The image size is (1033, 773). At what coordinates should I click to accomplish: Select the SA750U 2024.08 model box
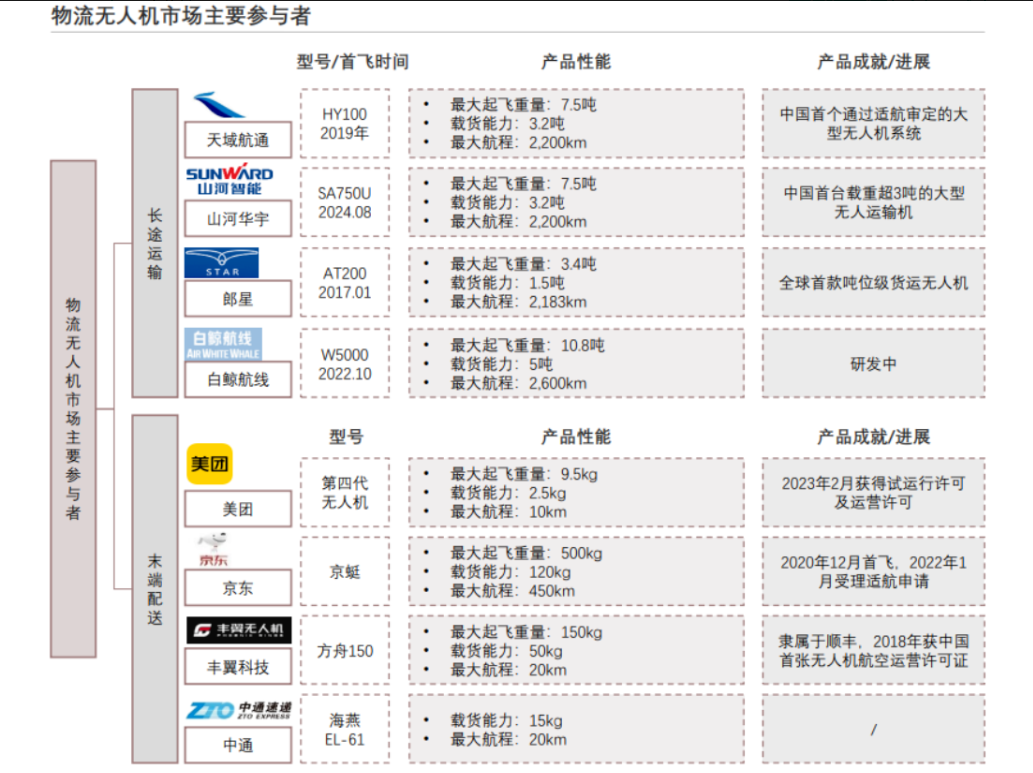[x=345, y=202]
